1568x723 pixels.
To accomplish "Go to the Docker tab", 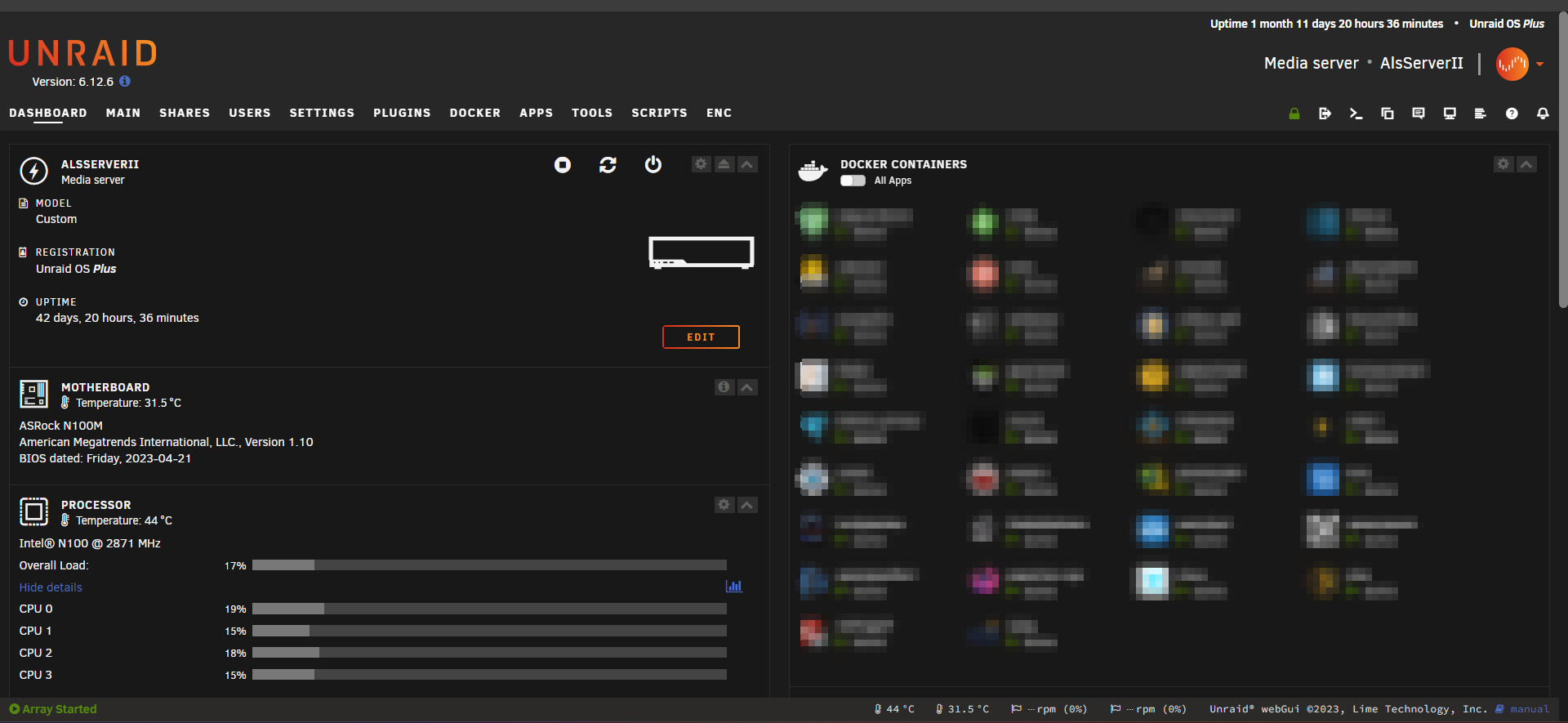I will (x=475, y=113).
